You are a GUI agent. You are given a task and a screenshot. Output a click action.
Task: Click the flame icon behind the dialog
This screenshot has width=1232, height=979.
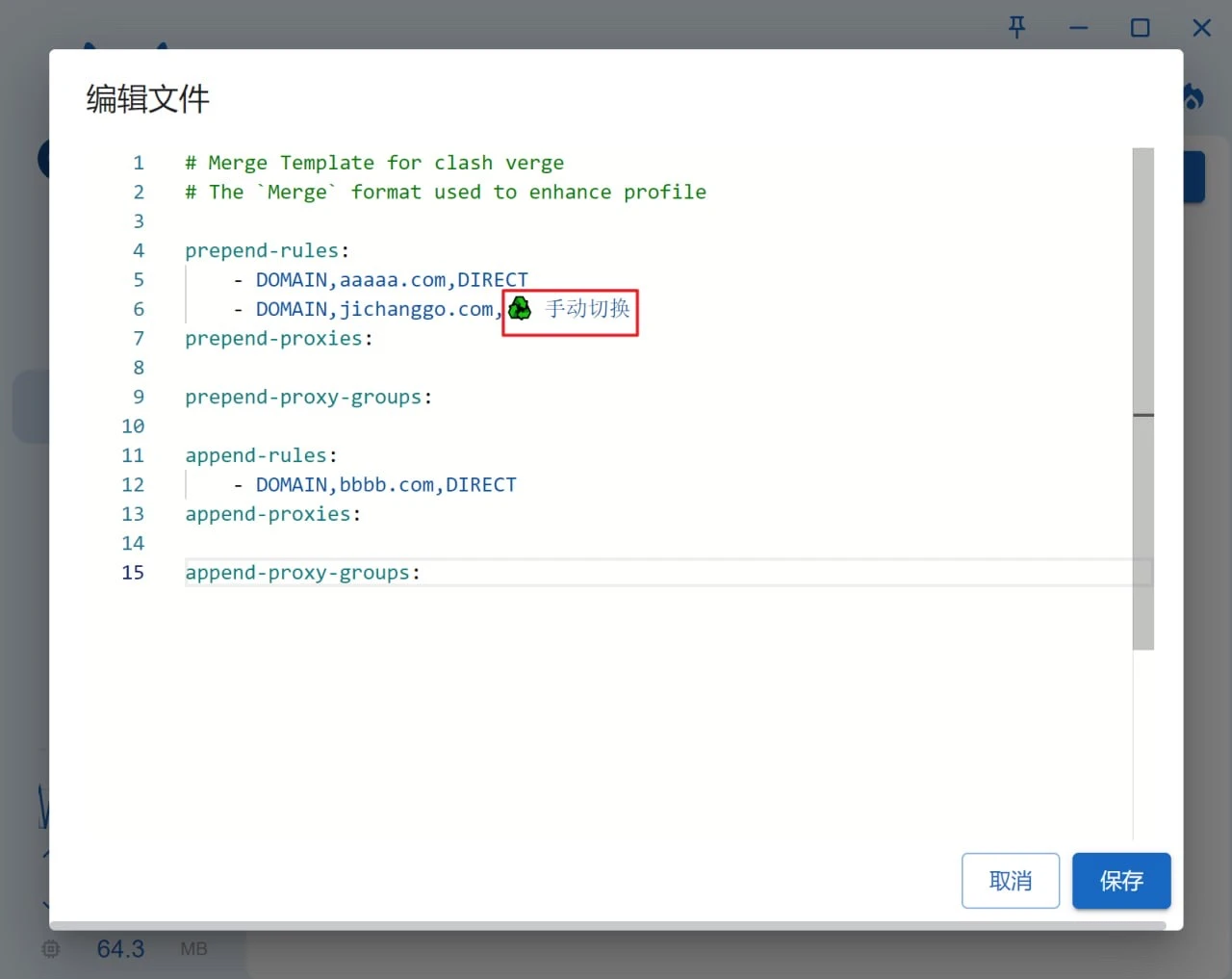point(1193,96)
